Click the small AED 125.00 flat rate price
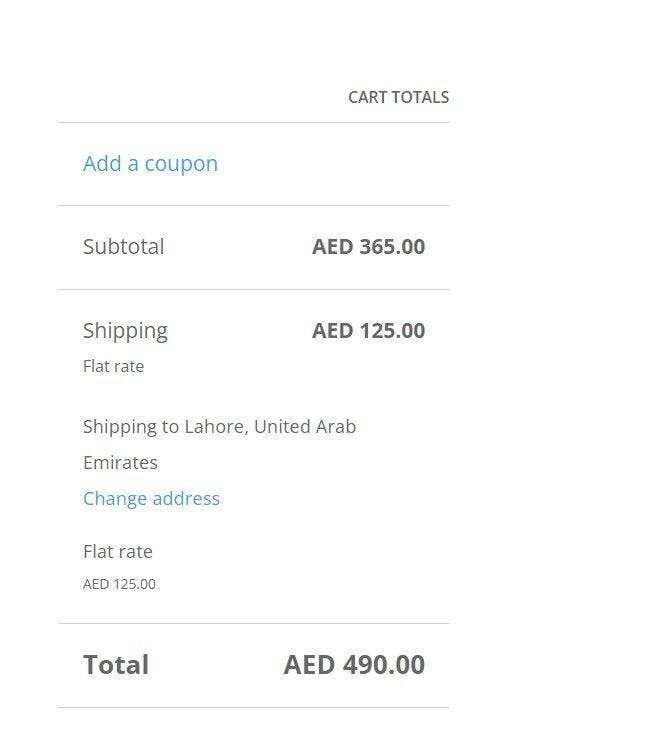 [119, 584]
